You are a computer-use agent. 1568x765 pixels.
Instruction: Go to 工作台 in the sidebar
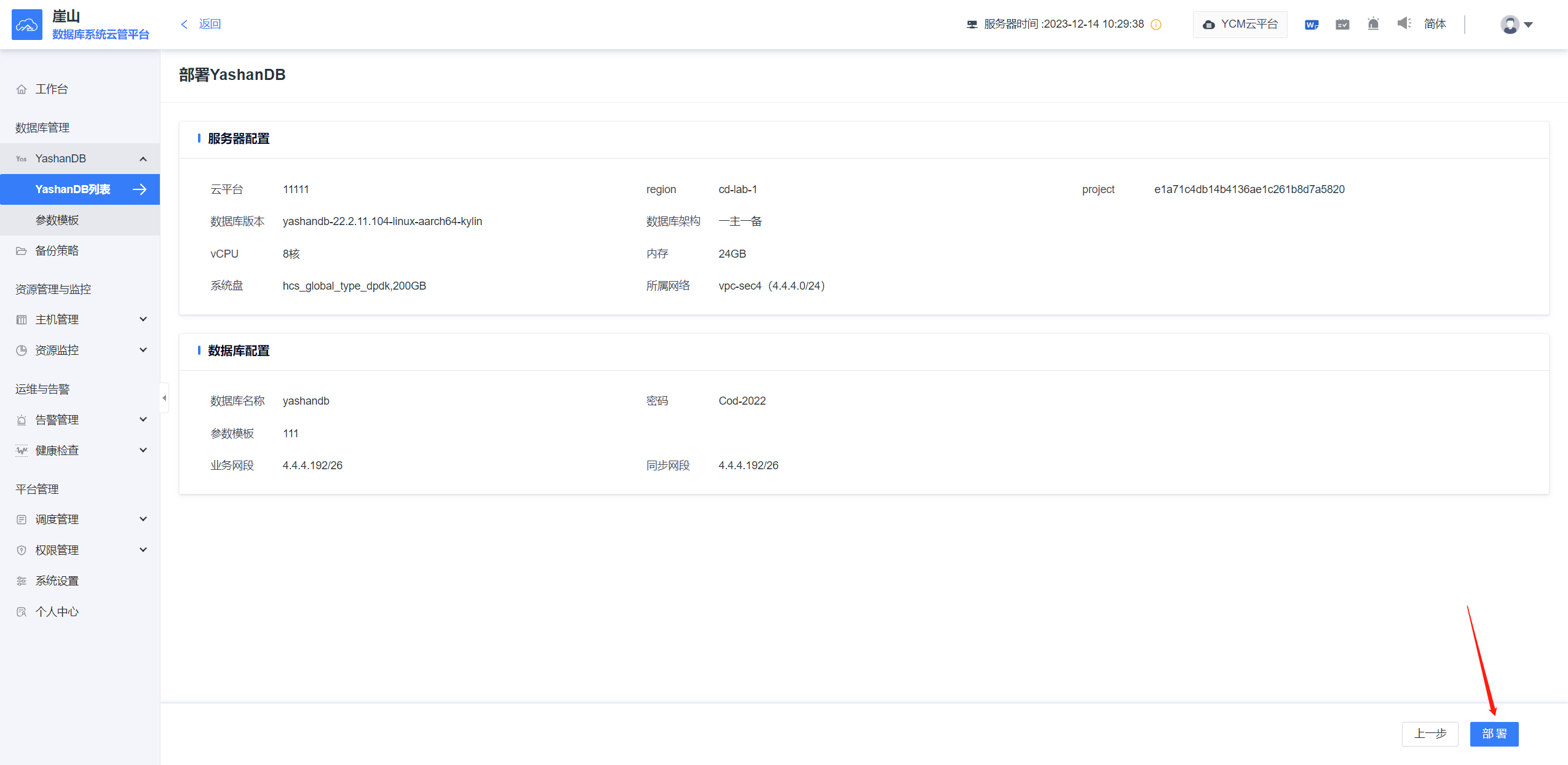click(x=52, y=89)
